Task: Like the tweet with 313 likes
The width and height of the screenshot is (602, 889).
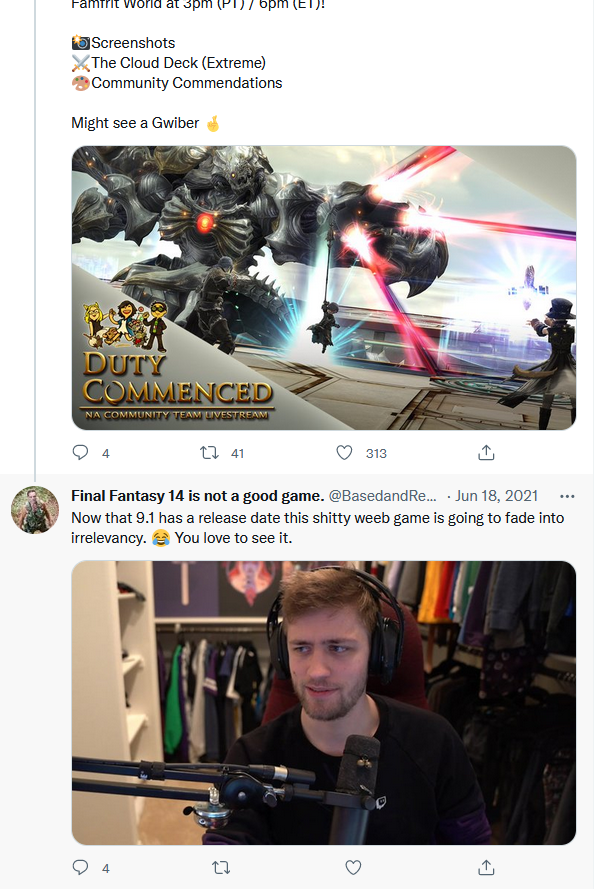Action: (344, 452)
